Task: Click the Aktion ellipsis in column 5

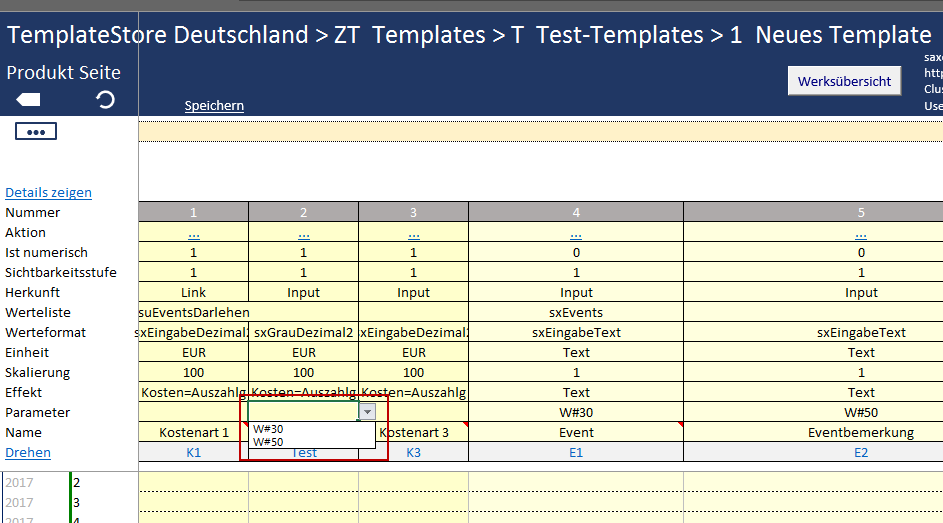Action: click(860, 233)
